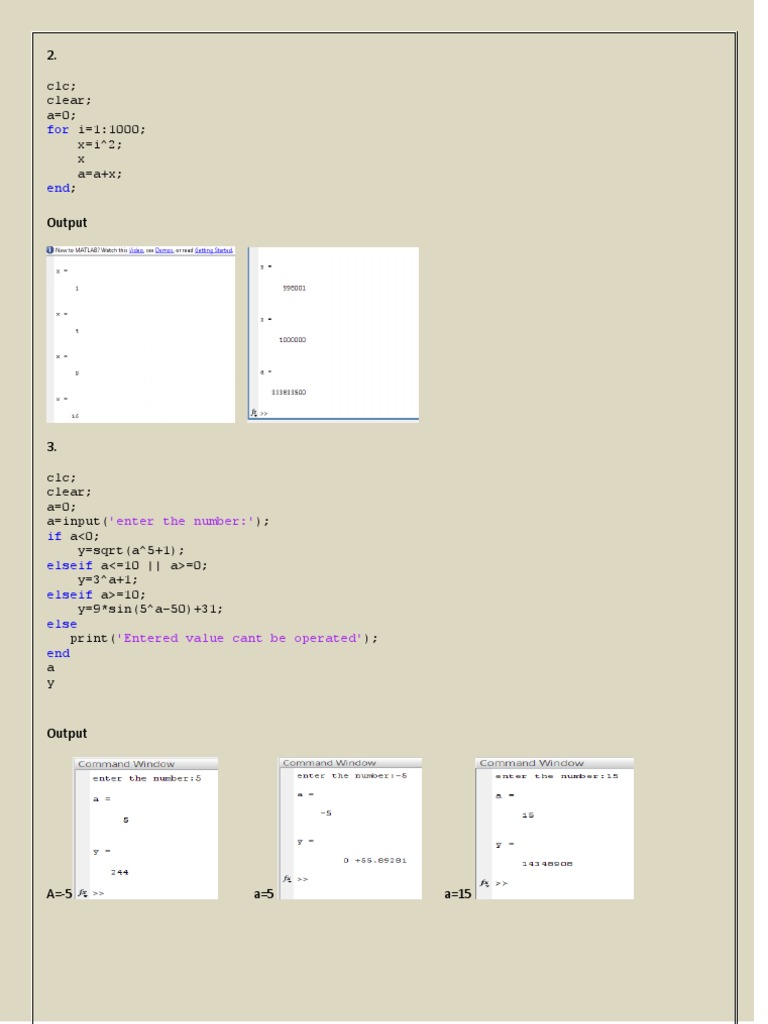The width and height of the screenshot is (768, 1024).
Task: Select the Command Window title above input -5
Action: tap(329, 763)
